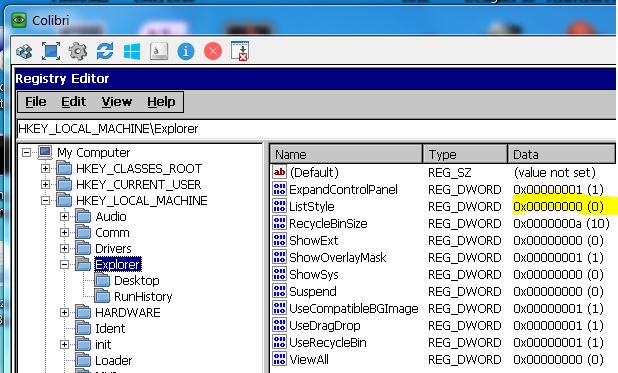The width and height of the screenshot is (618, 373).
Task: Click the ExpandControlPanel value icon
Action: pos(279,189)
